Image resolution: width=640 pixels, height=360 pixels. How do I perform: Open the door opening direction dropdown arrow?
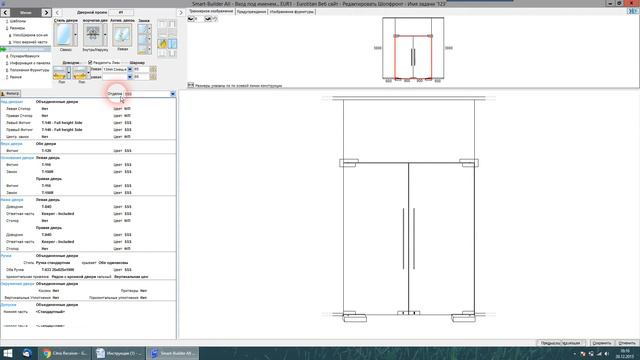coord(105,35)
